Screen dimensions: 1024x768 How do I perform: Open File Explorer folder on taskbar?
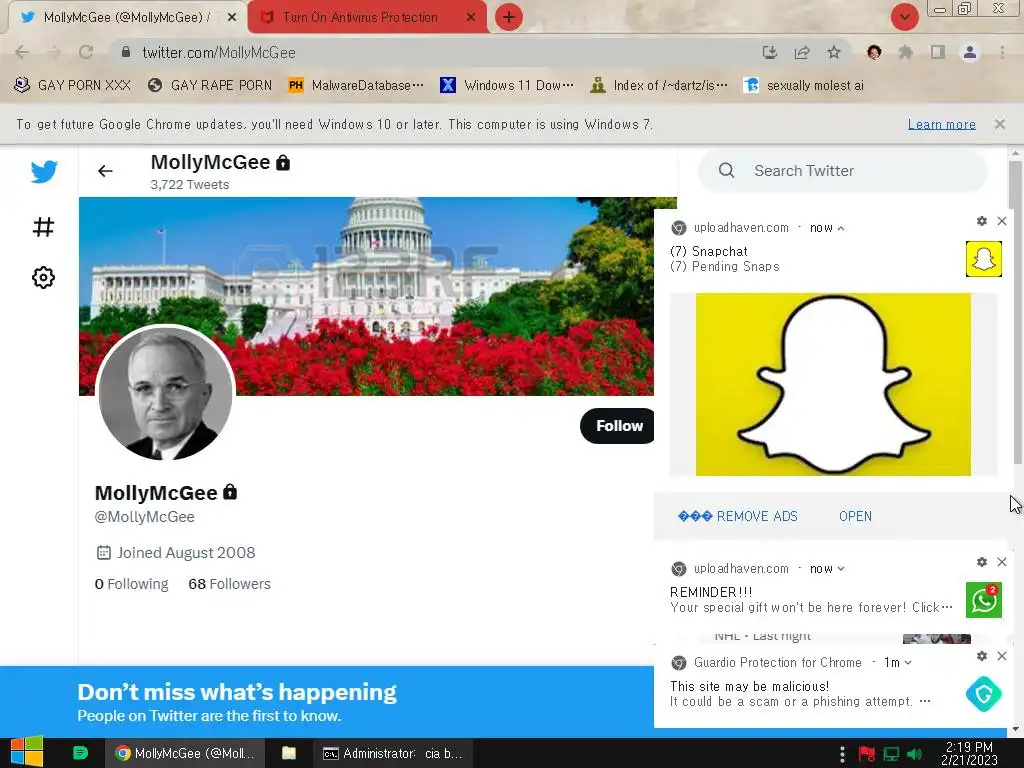[289, 753]
